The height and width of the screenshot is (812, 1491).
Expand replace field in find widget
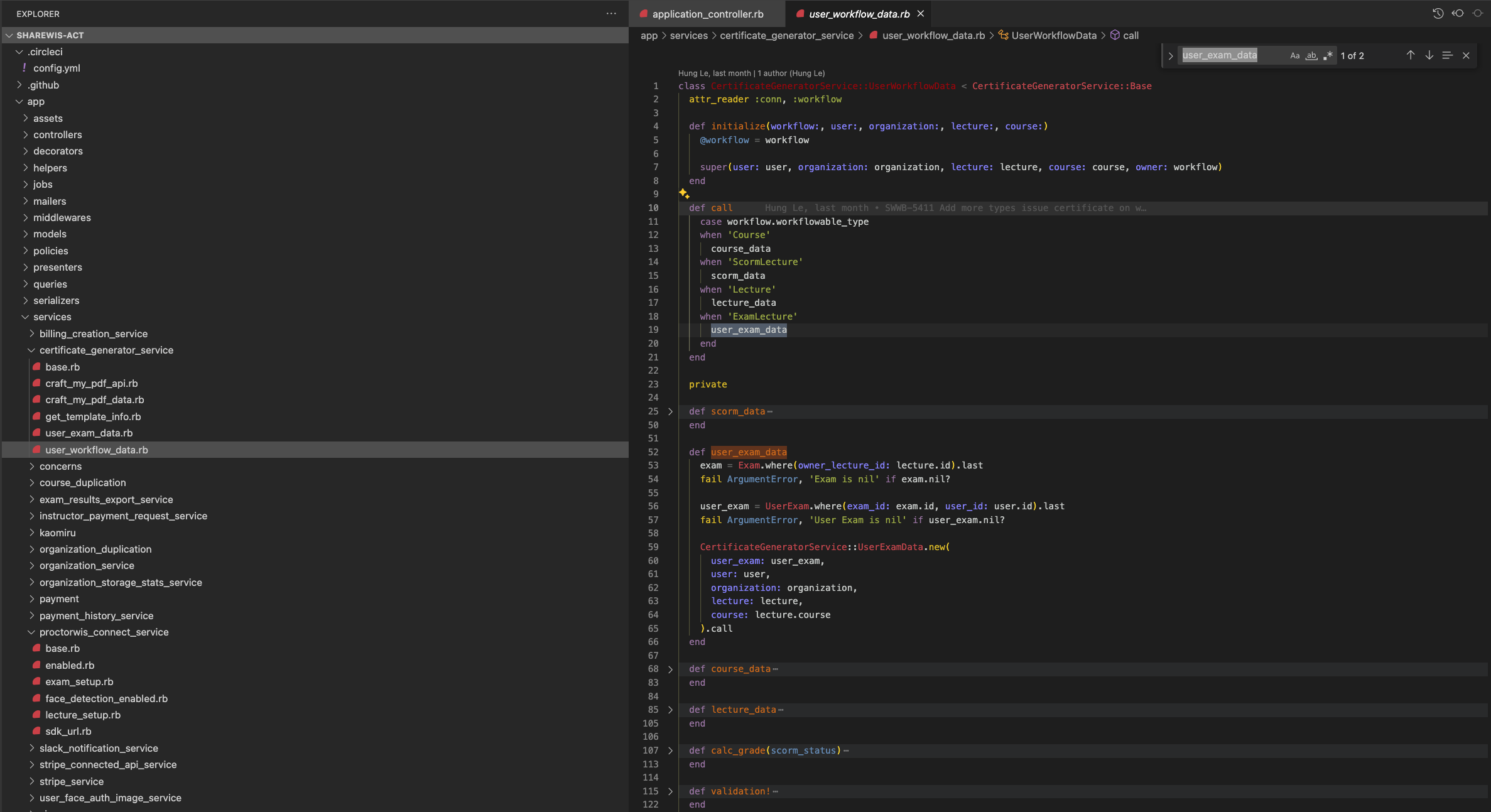tap(1171, 55)
